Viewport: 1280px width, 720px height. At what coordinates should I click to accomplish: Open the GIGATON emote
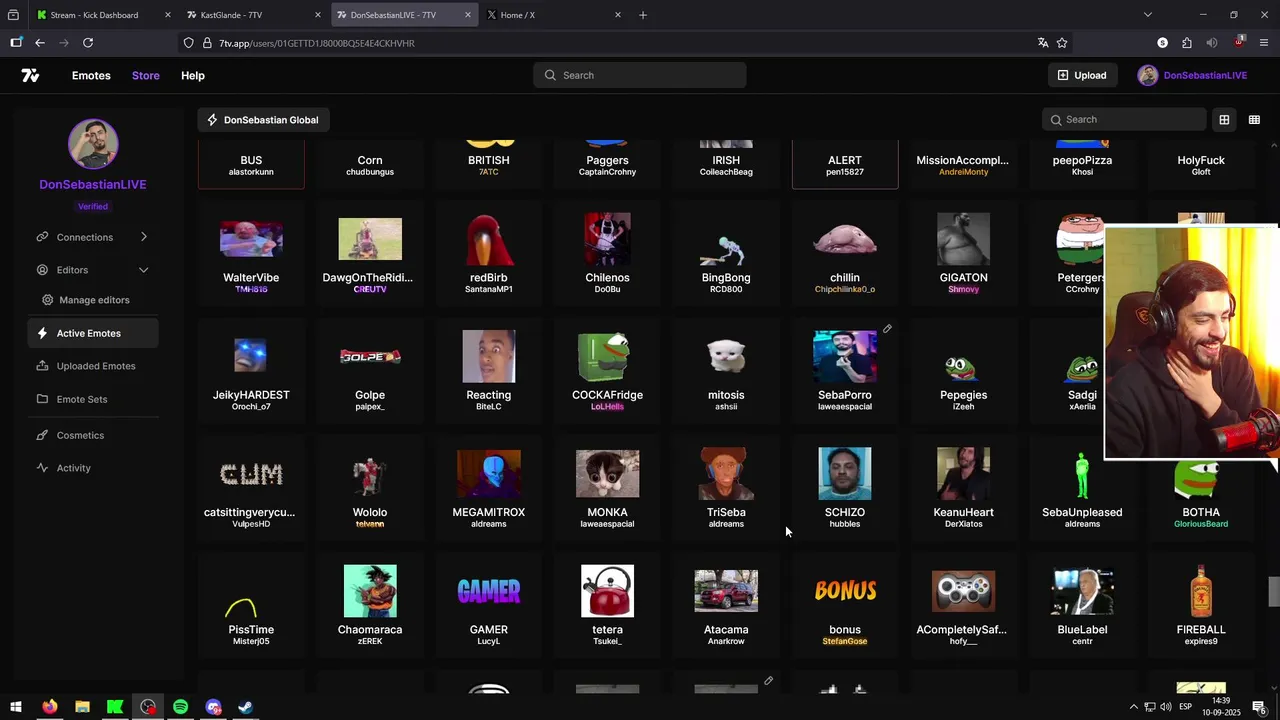coord(963,253)
